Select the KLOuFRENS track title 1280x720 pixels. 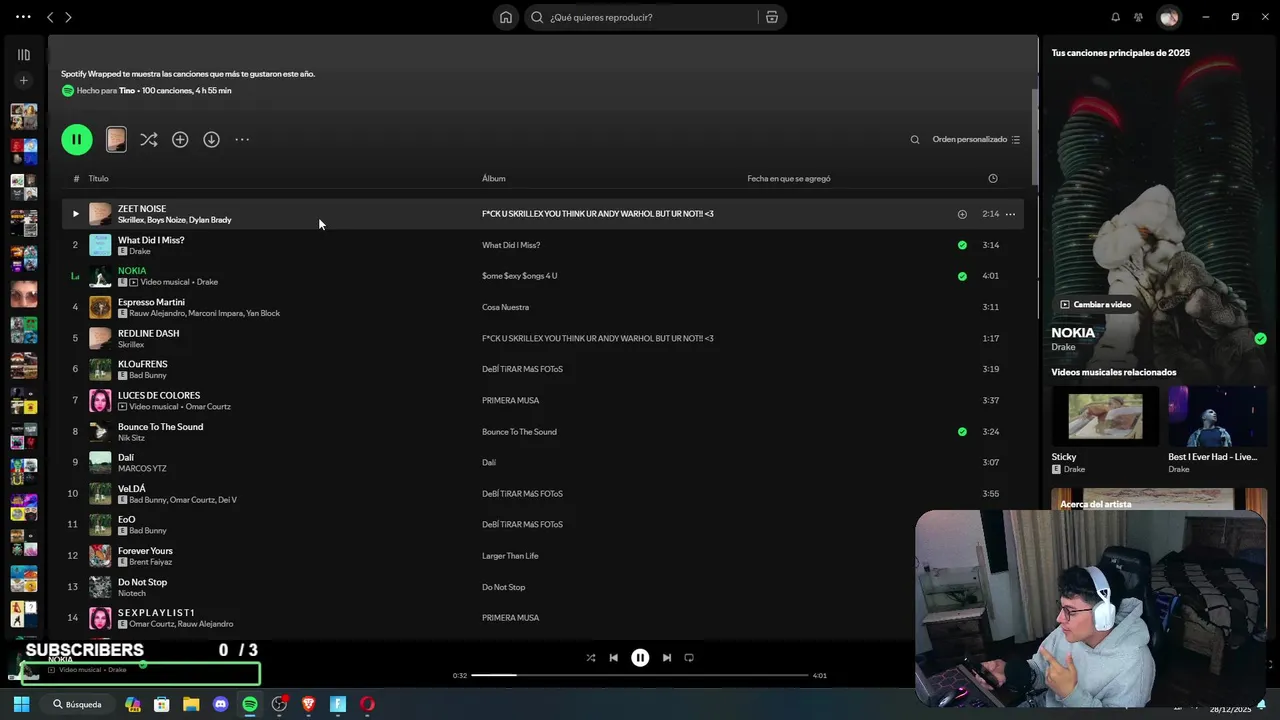[143, 364]
